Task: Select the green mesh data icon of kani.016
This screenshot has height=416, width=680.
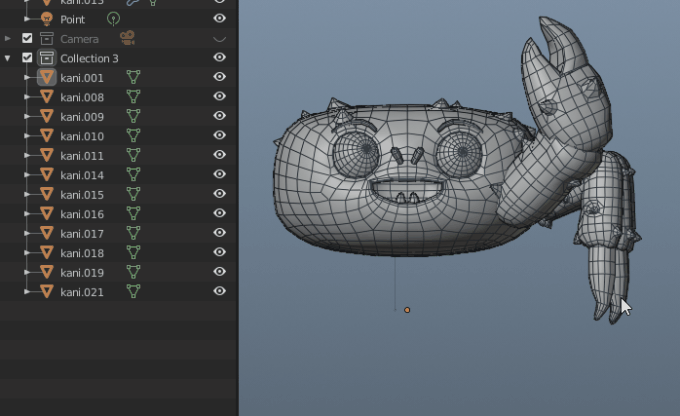Action: pos(134,214)
